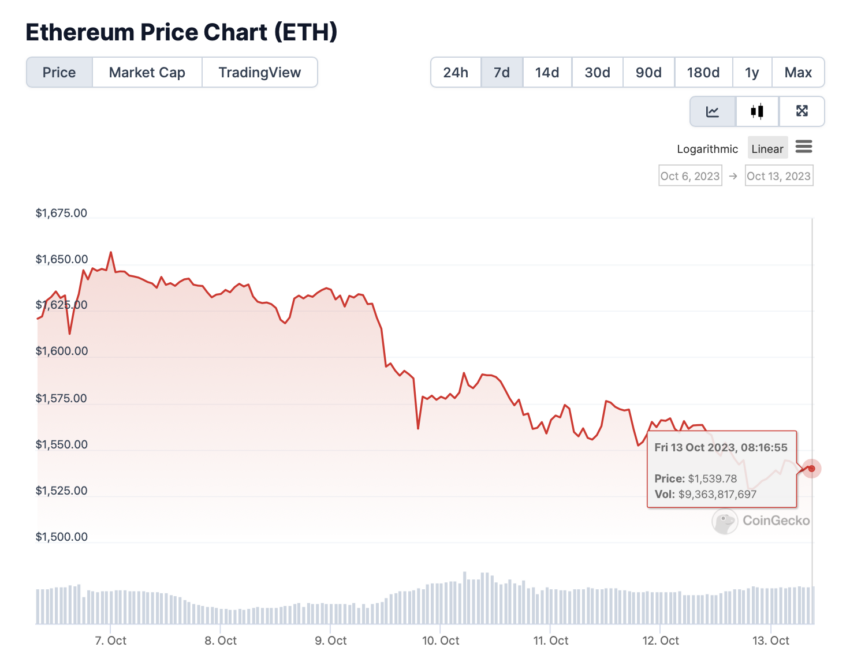The image size is (850, 666).
Task: Click the CoinGecko logo watermark
Action: 761,521
